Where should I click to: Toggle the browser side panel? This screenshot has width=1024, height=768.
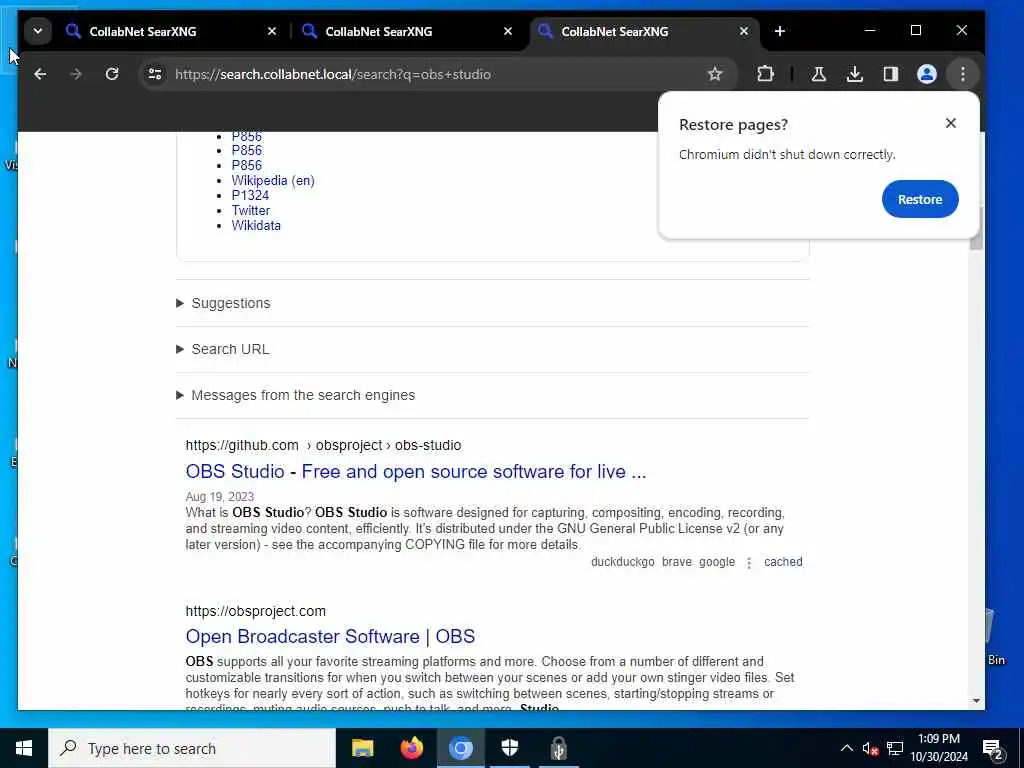coord(891,74)
